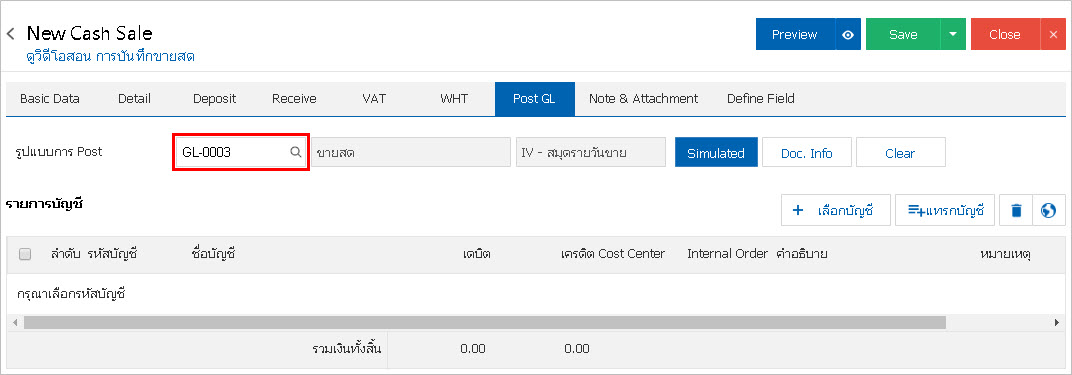Click the search icon in GL-0003 field
This screenshot has height=375, width=1072.
pyautogui.click(x=295, y=152)
